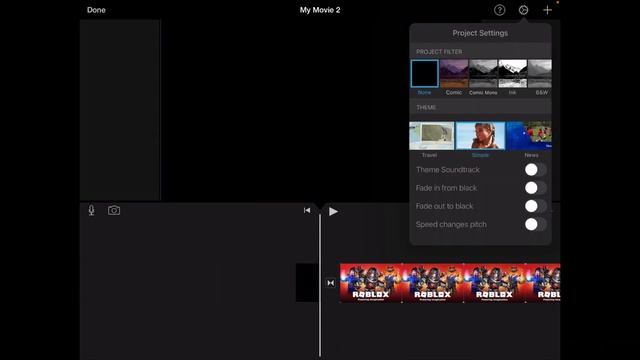The width and height of the screenshot is (640, 360).
Task: Choose the Simple theme
Action: pyautogui.click(x=480, y=136)
